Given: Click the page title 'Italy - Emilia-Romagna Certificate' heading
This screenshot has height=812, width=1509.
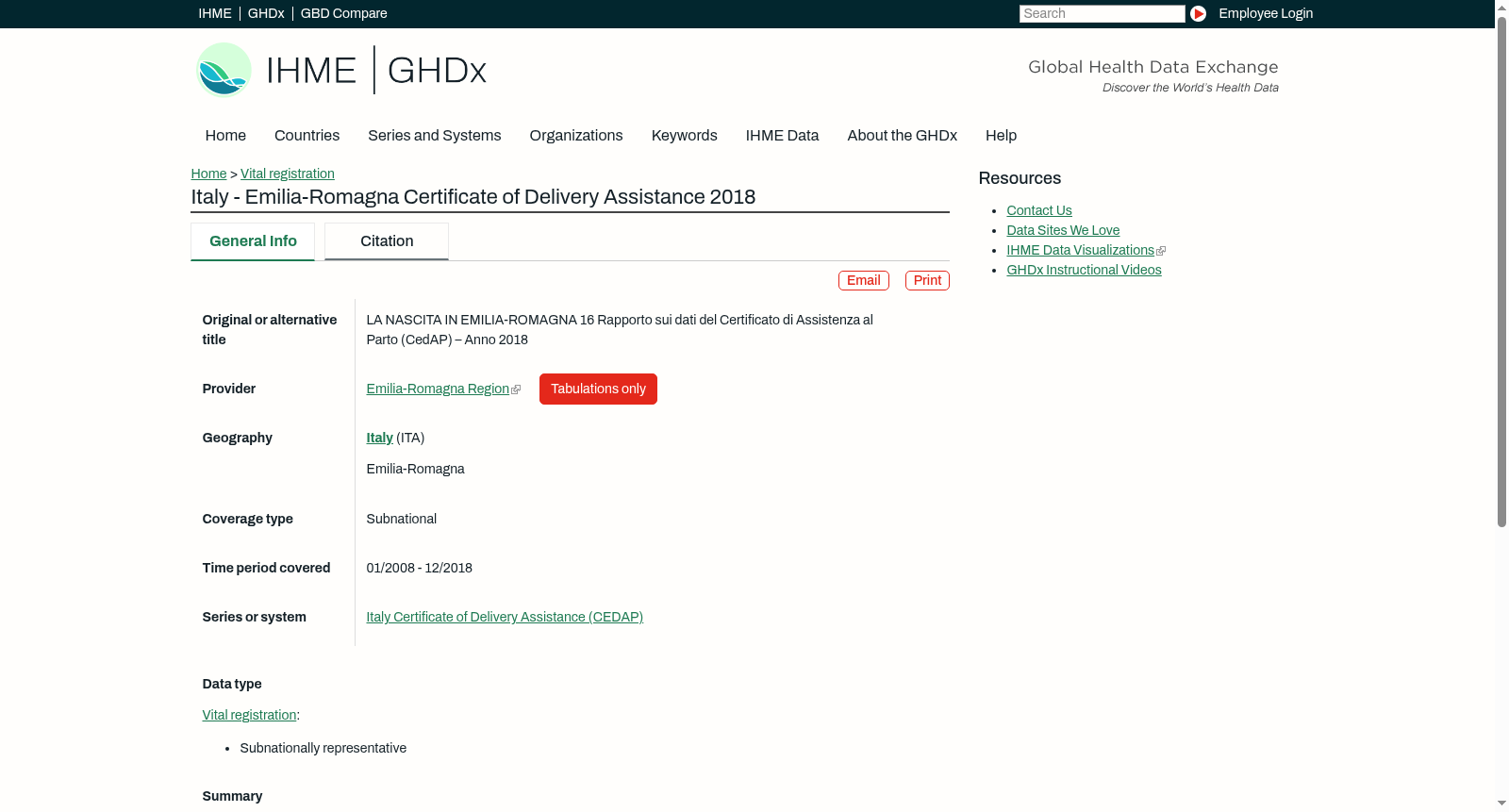Looking at the screenshot, I should 473,197.
